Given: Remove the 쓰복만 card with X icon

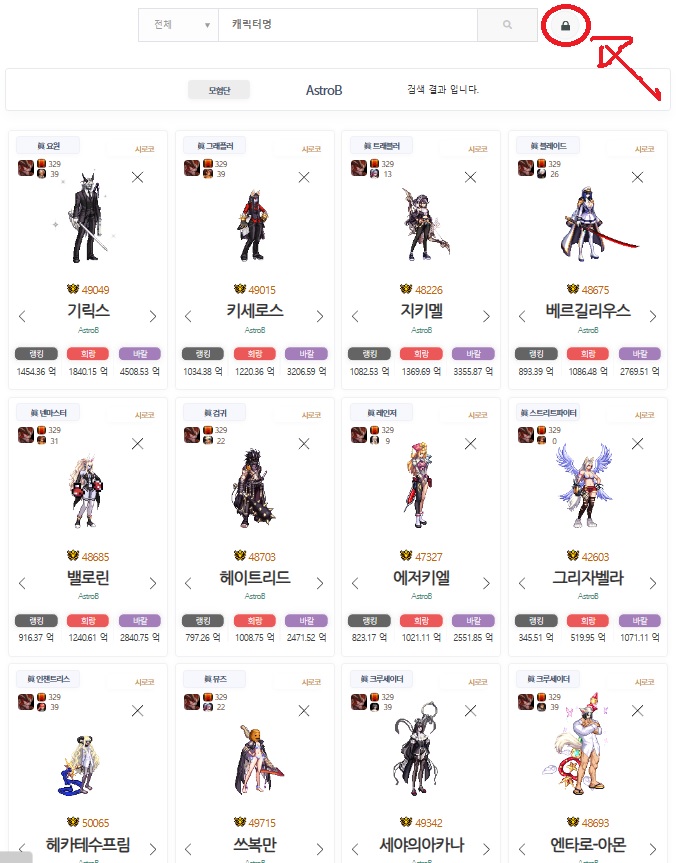Looking at the screenshot, I should point(304,711).
